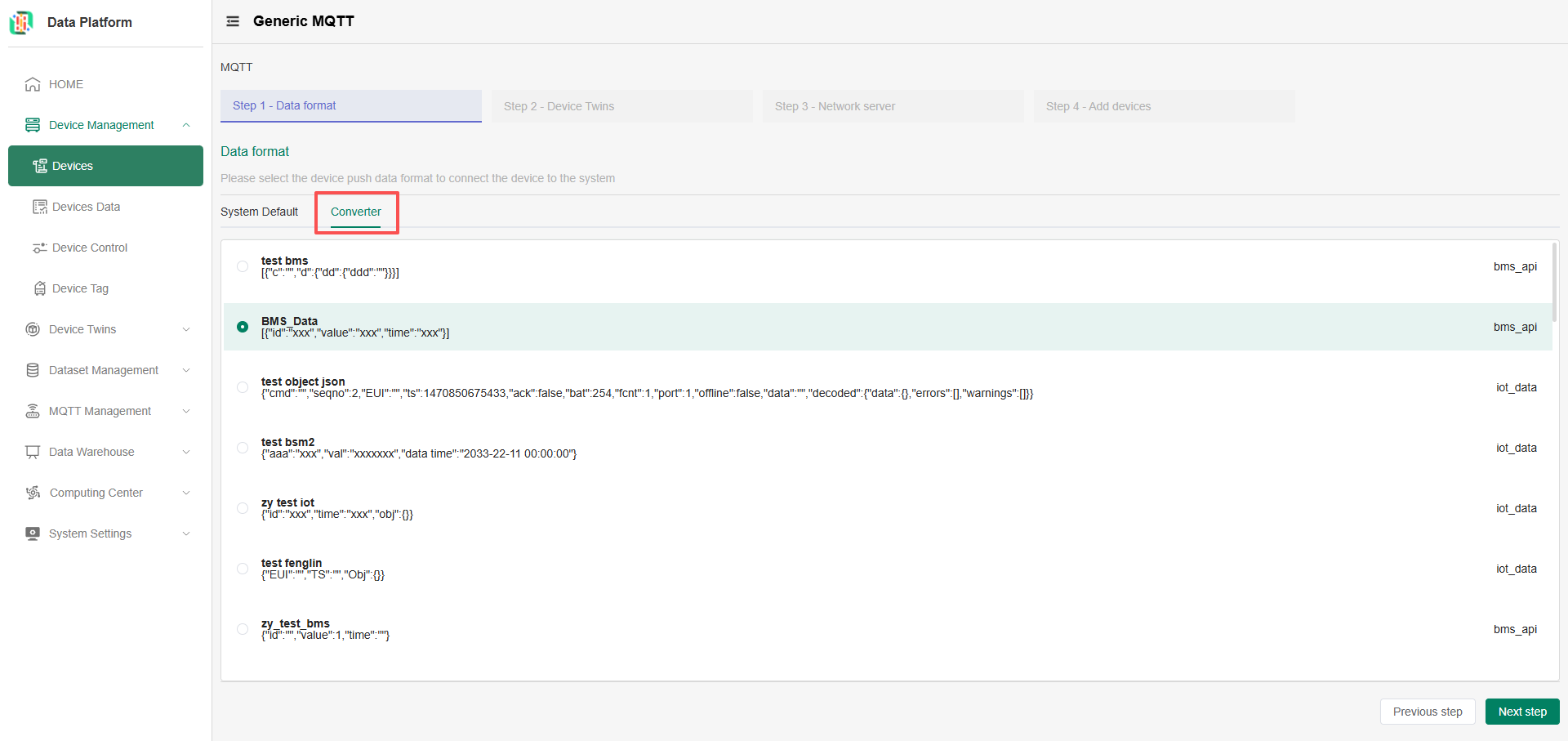Select the test bms data format radio
The width and height of the screenshot is (1568, 741).
(x=242, y=266)
